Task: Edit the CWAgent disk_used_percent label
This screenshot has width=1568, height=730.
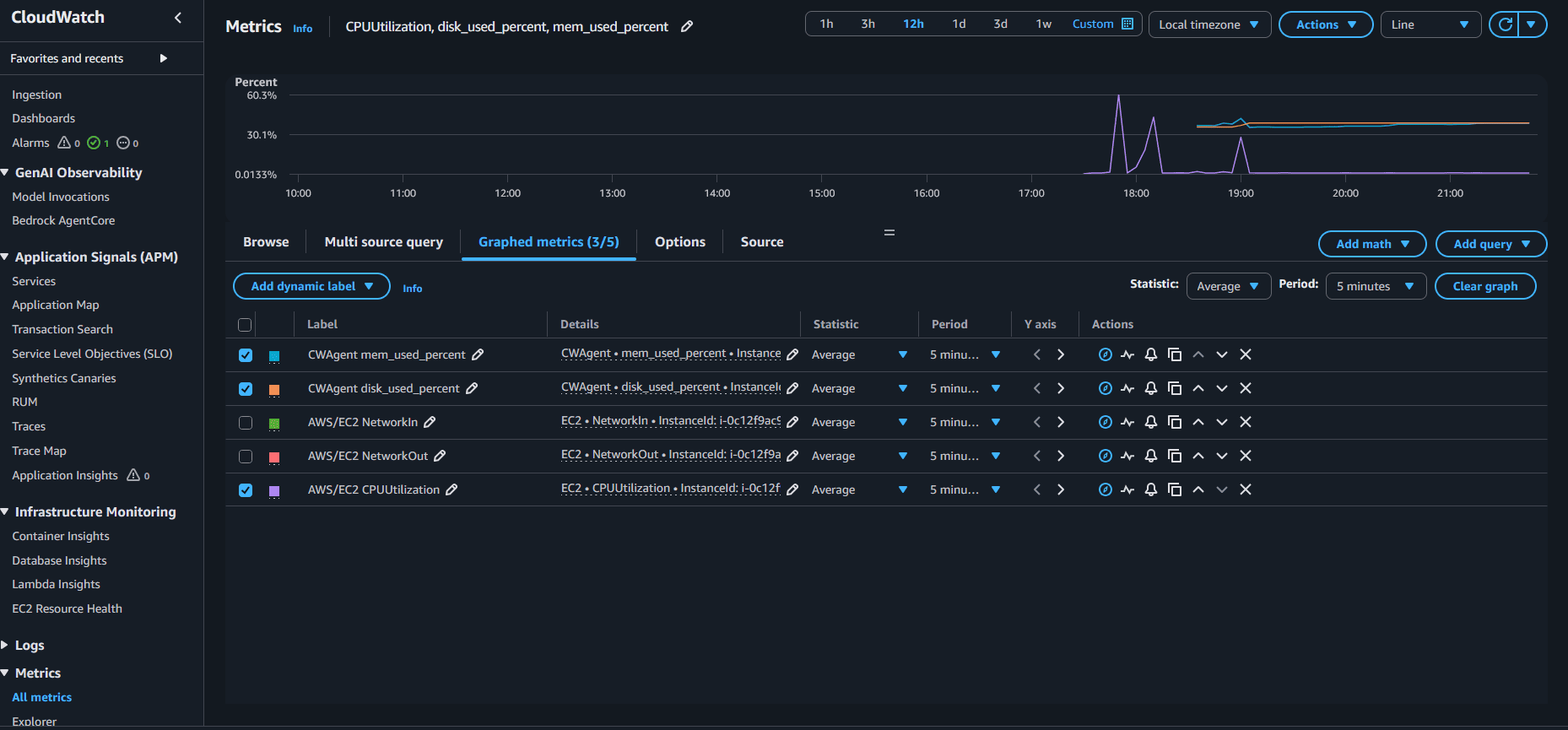Action: [x=472, y=388]
